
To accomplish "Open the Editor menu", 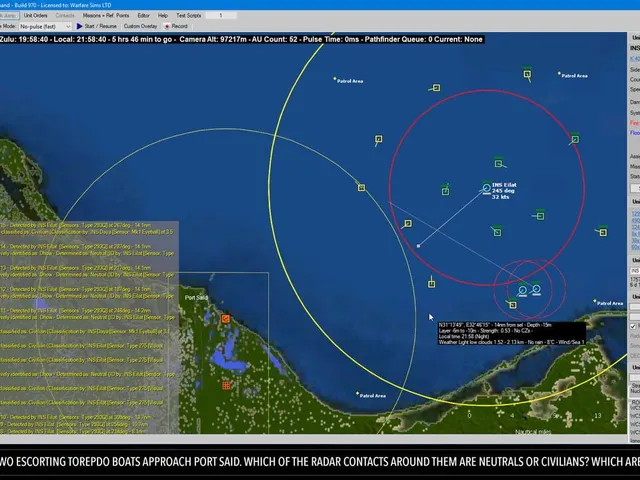I will (143, 16).
